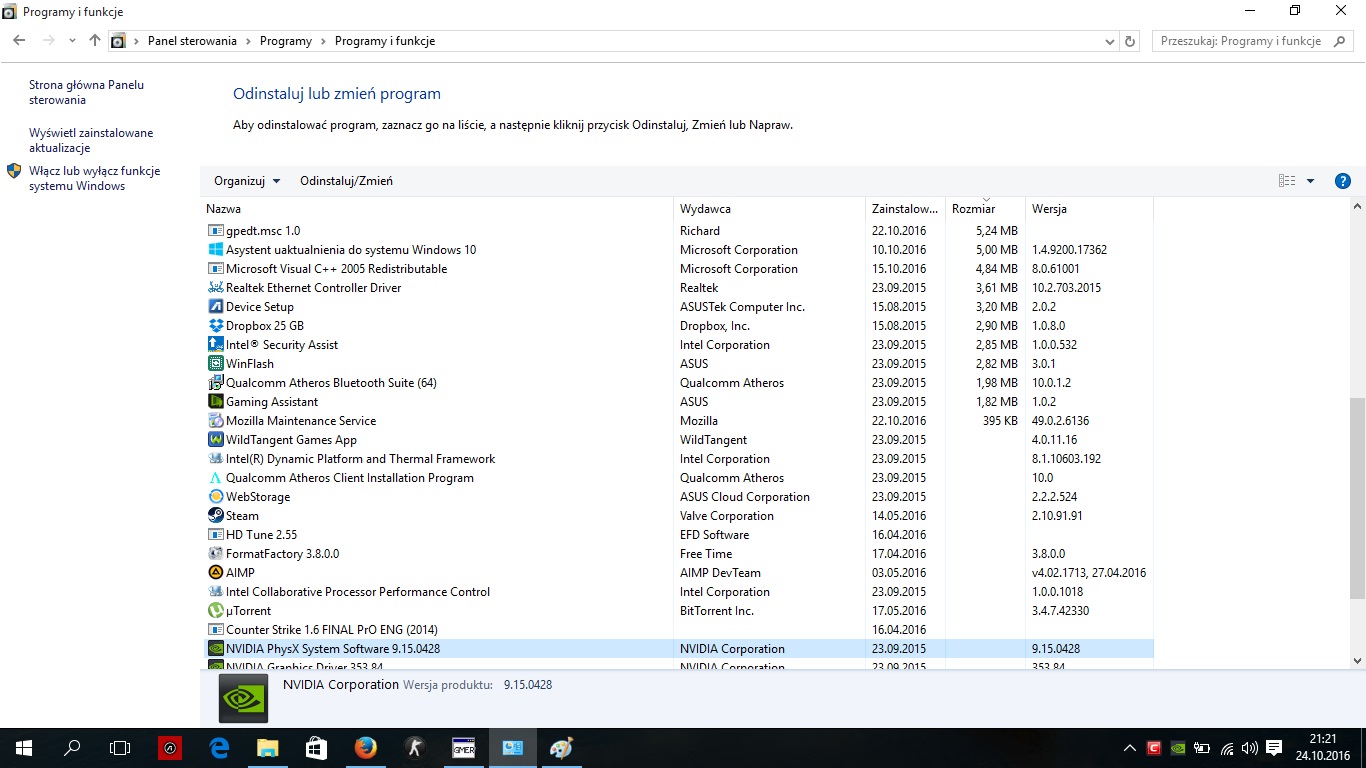This screenshot has height=768, width=1366.
Task: Click the Mozilla Maintenance Service icon
Action: click(x=215, y=421)
